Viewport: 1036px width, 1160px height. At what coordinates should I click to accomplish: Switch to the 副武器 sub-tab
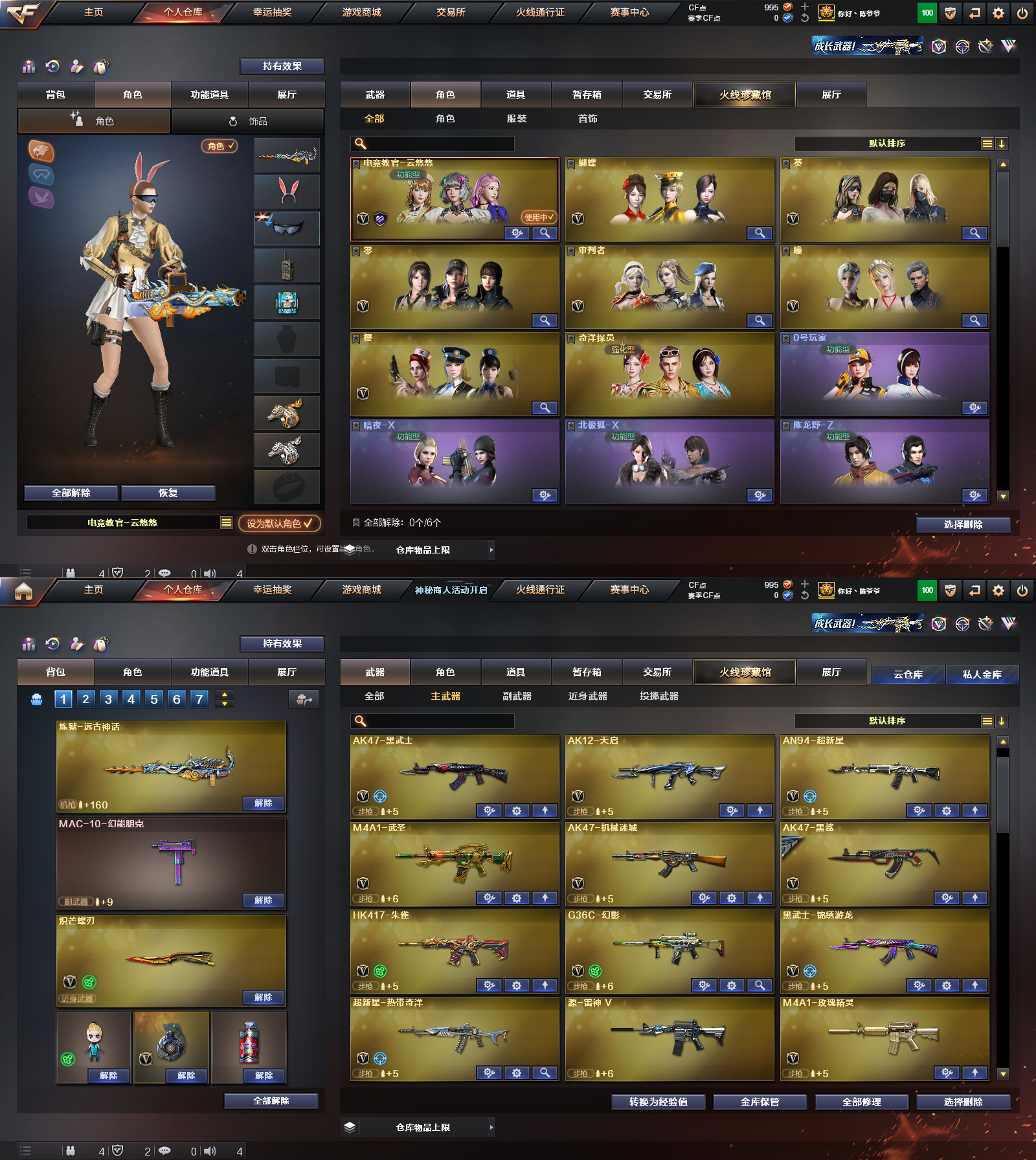coord(517,696)
